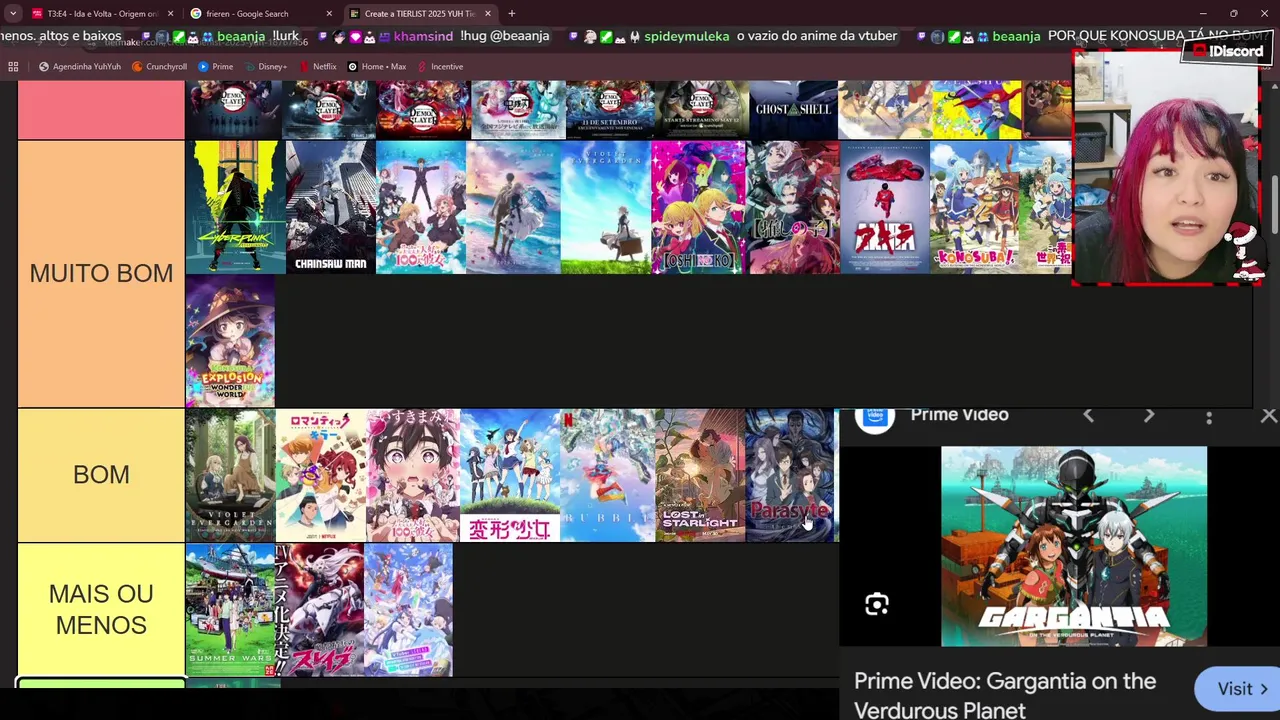Close the T3:E4 Ida e Volta tab

tap(170, 13)
